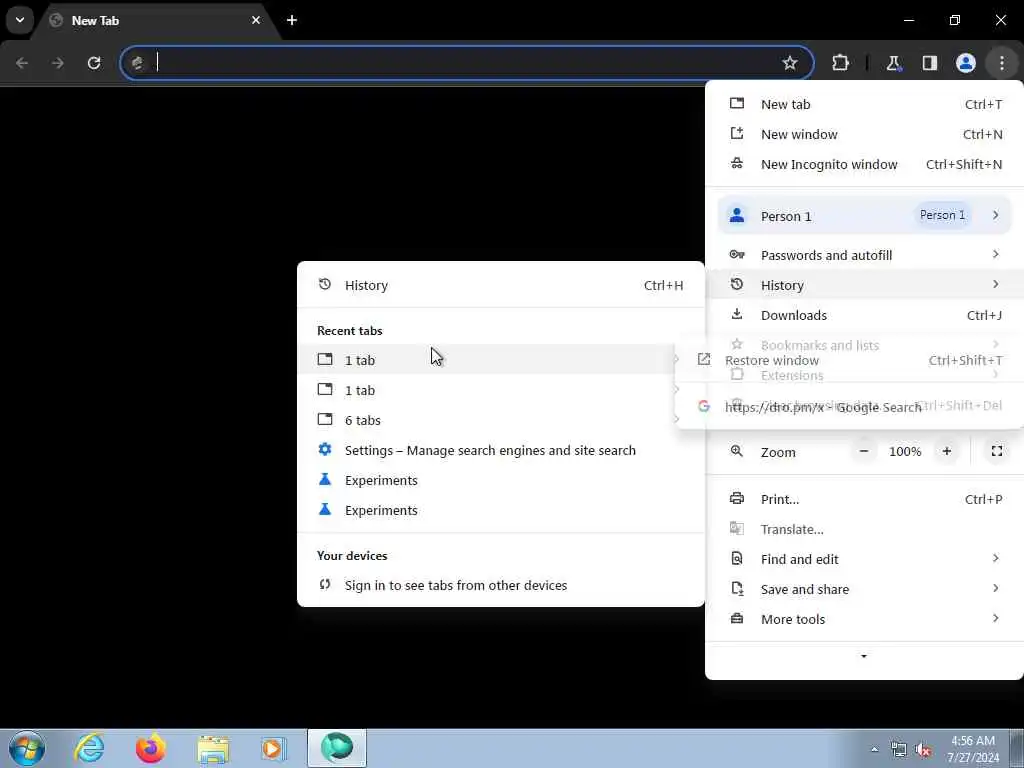Launch Internet Explorer from taskbar
The height and width of the screenshot is (768, 1024).
(89, 748)
